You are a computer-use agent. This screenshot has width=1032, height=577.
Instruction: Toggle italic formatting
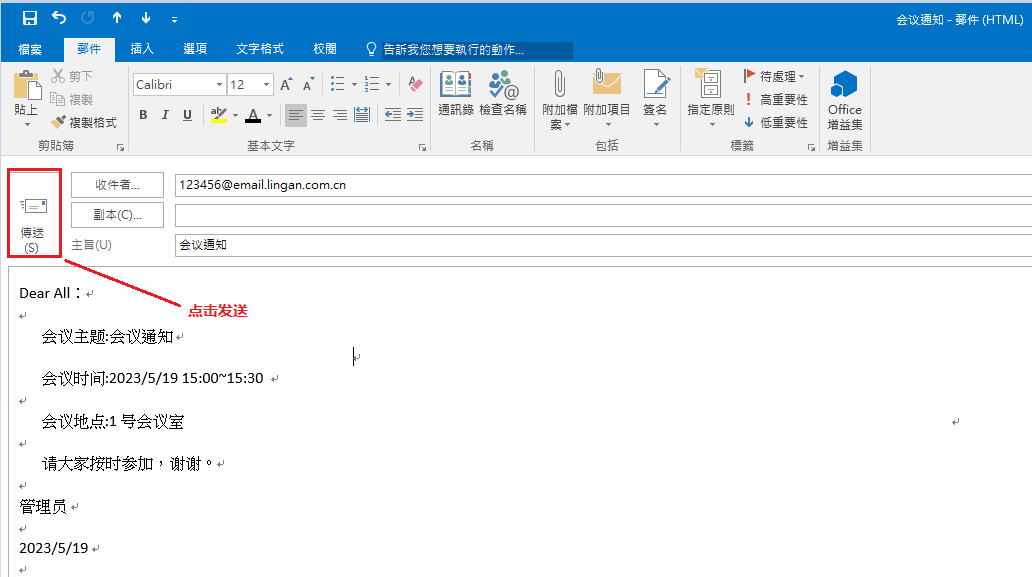[x=165, y=115]
